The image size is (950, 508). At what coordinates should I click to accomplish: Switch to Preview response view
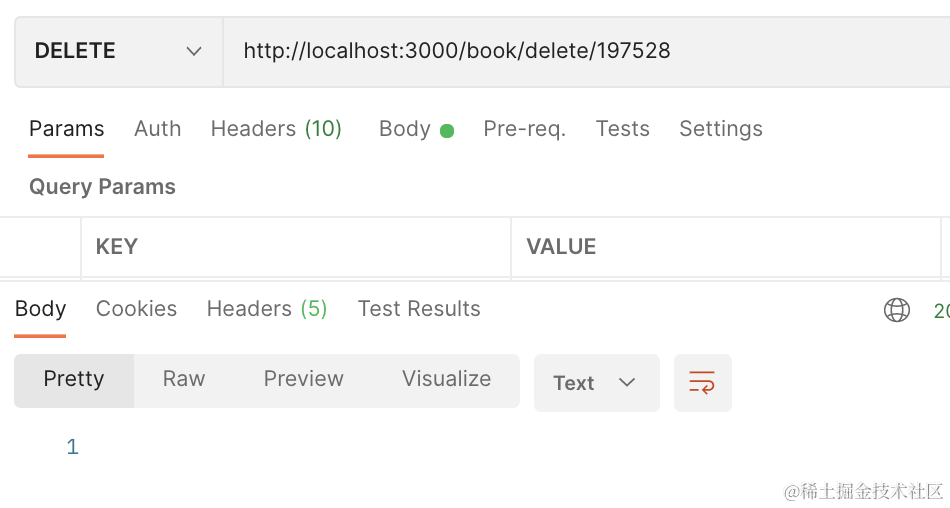(304, 379)
